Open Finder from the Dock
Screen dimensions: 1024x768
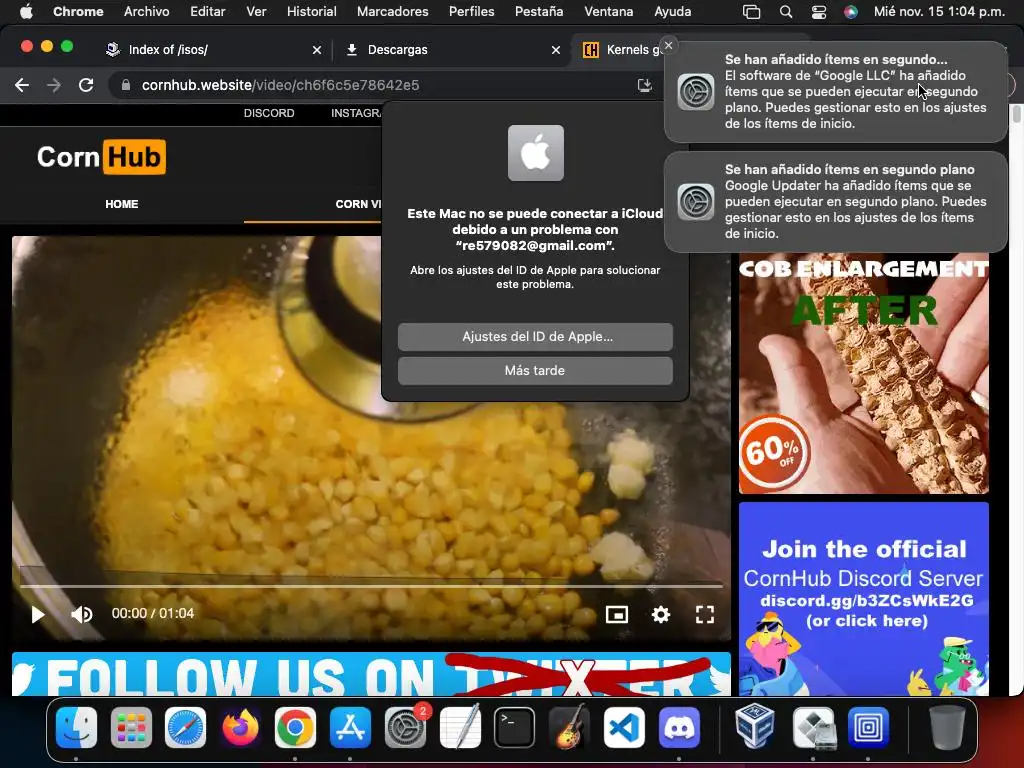76,727
